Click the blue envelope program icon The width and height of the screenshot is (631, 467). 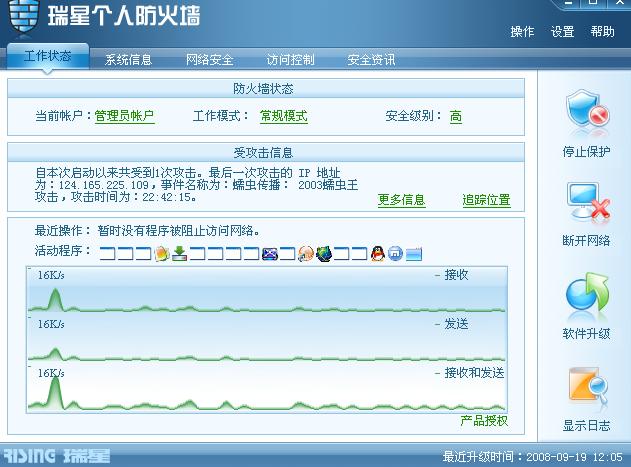click(x=270, y=254)
